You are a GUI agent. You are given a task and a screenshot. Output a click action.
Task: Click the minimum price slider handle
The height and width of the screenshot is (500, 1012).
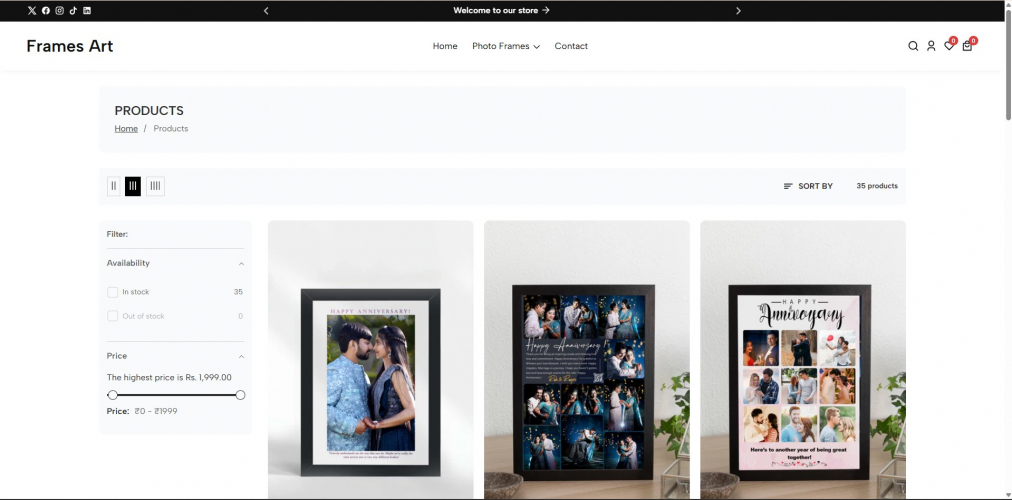point(112,395)
